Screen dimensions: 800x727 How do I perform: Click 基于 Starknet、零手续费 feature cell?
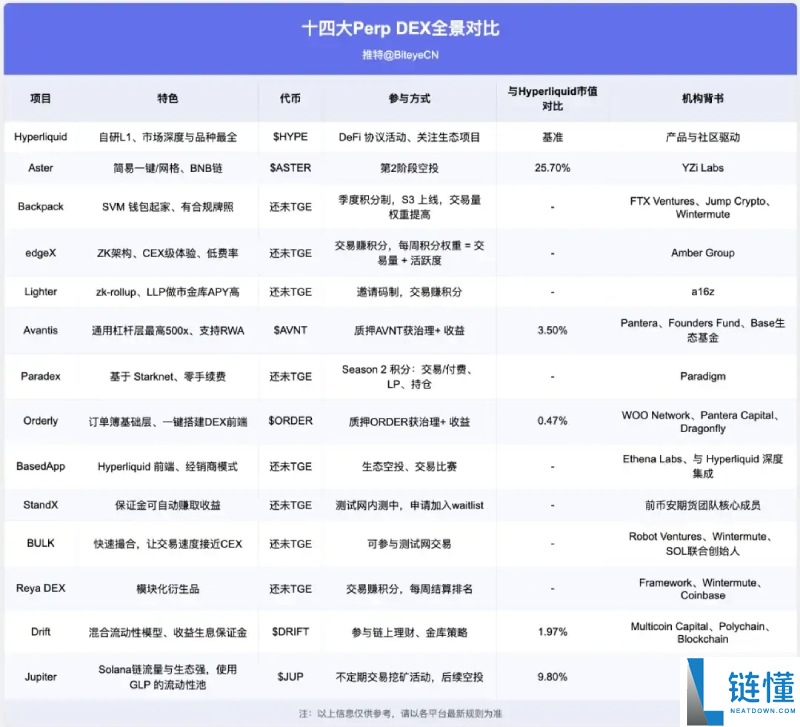coord(167,377)
